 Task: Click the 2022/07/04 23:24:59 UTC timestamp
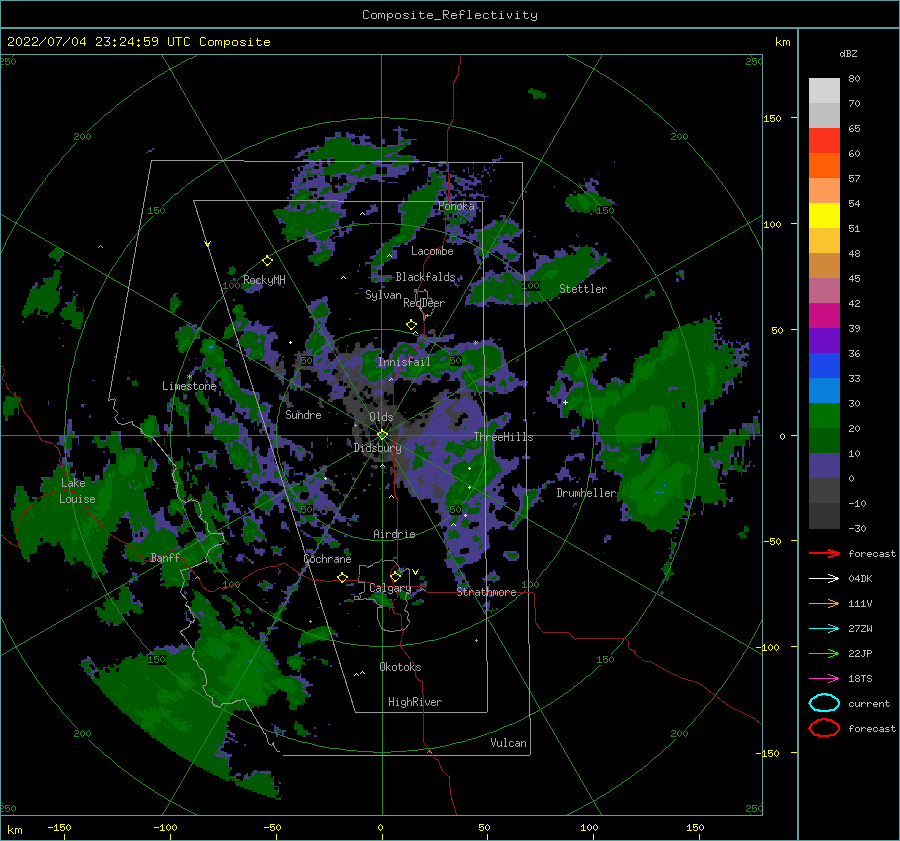coord(98,42)
